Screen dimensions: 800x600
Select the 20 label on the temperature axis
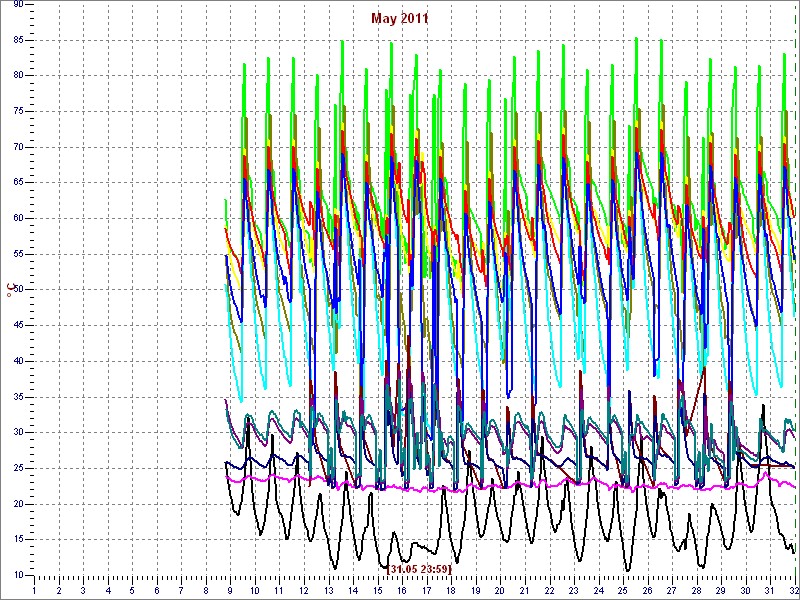coord(18,504)
